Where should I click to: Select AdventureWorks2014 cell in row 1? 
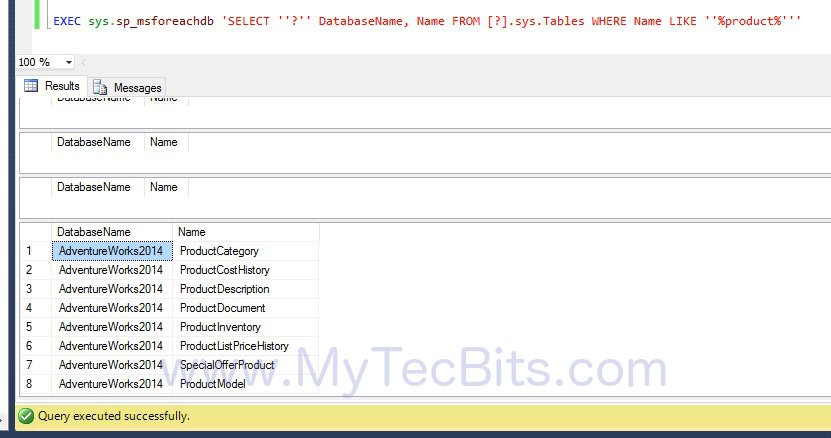click(112, 251)
